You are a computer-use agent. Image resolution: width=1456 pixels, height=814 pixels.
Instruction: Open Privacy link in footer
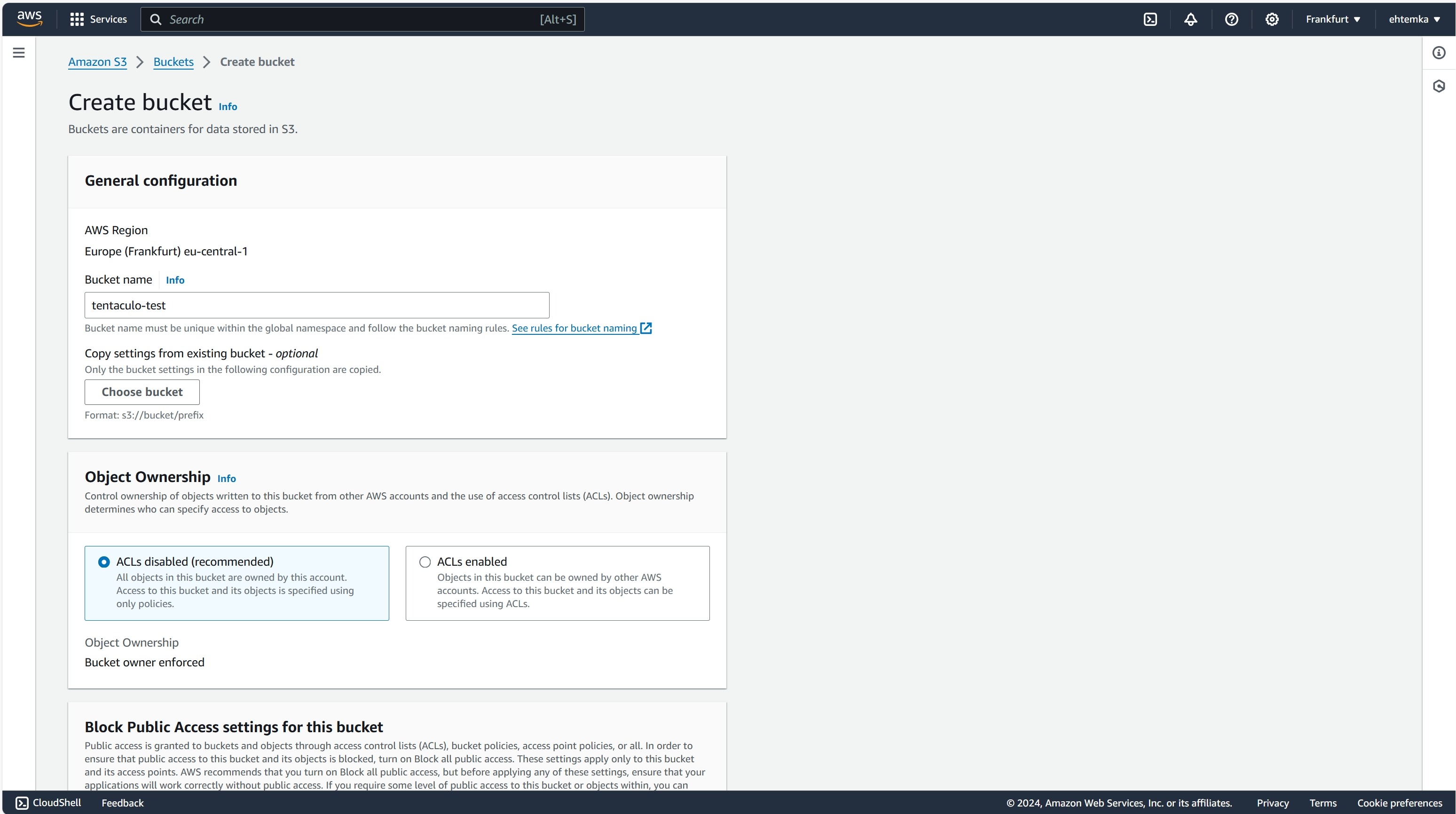(1273, 803)
